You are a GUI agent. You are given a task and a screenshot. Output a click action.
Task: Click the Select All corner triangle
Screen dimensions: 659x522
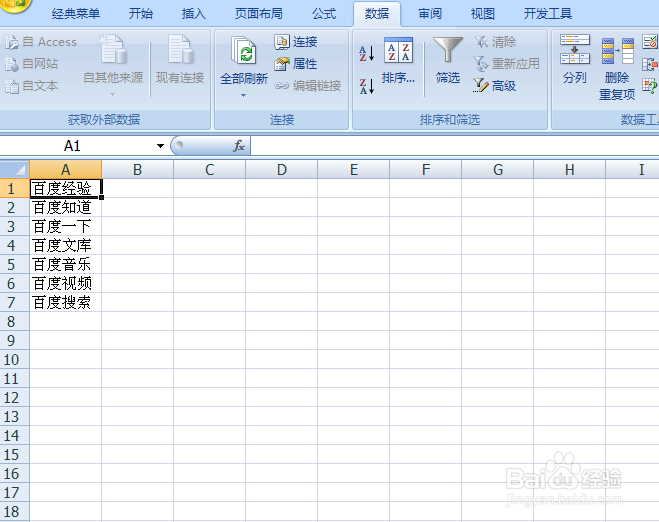pyautogui.click(x=15, y=170)
